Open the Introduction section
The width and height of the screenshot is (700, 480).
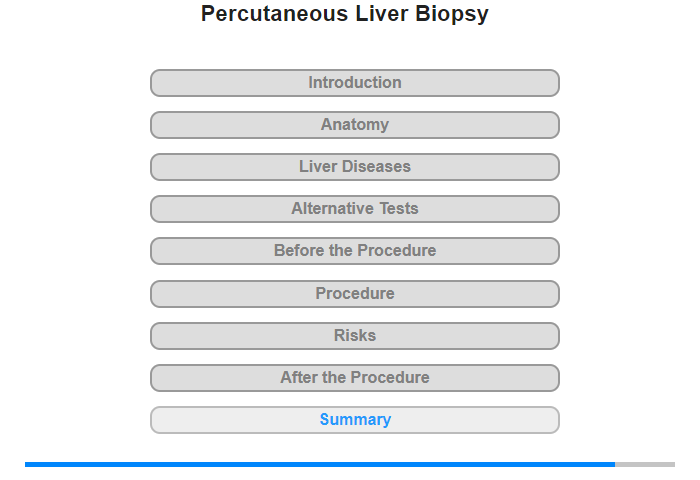tap(354, 83)
